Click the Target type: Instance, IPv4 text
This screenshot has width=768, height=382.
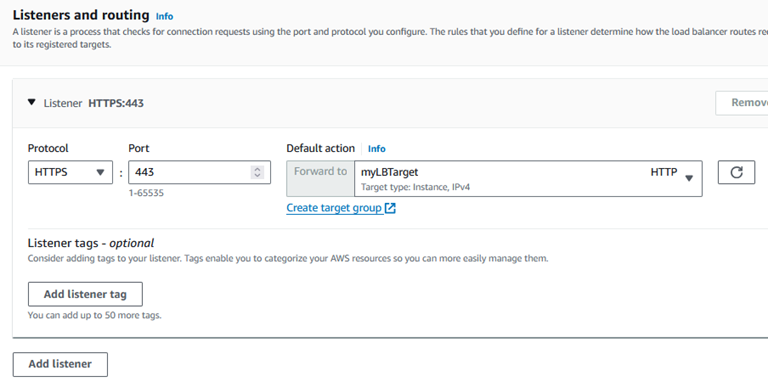[415, 187]
